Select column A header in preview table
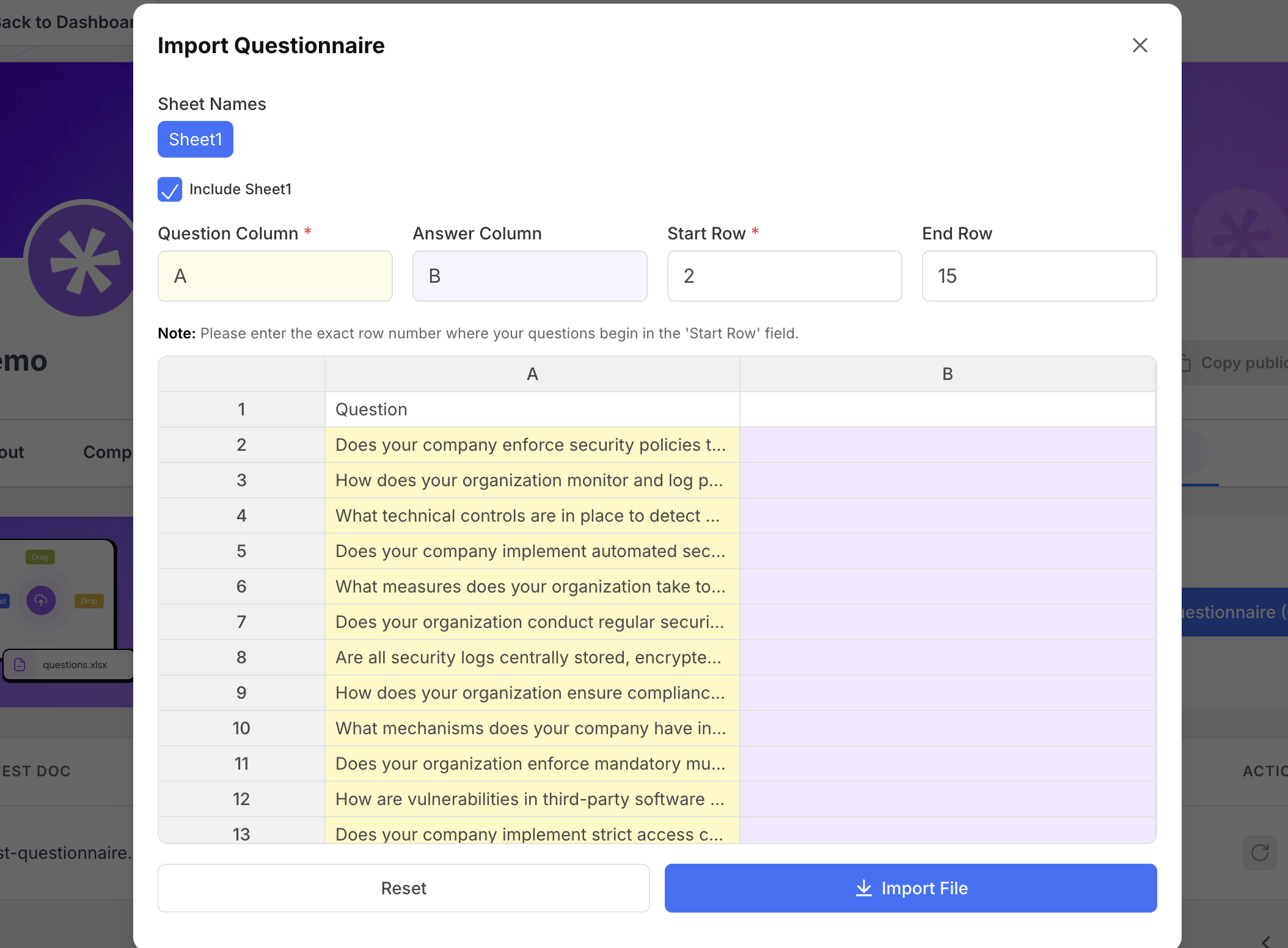1288x948 pixels. click(x=532, y=374)
